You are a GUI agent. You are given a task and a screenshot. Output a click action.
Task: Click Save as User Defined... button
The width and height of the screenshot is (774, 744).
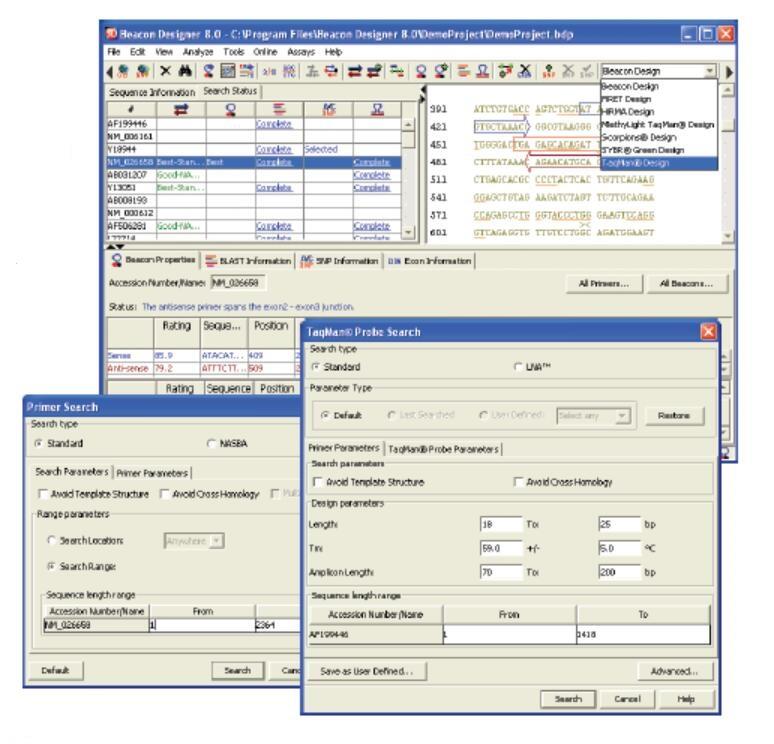coord(366,671)
